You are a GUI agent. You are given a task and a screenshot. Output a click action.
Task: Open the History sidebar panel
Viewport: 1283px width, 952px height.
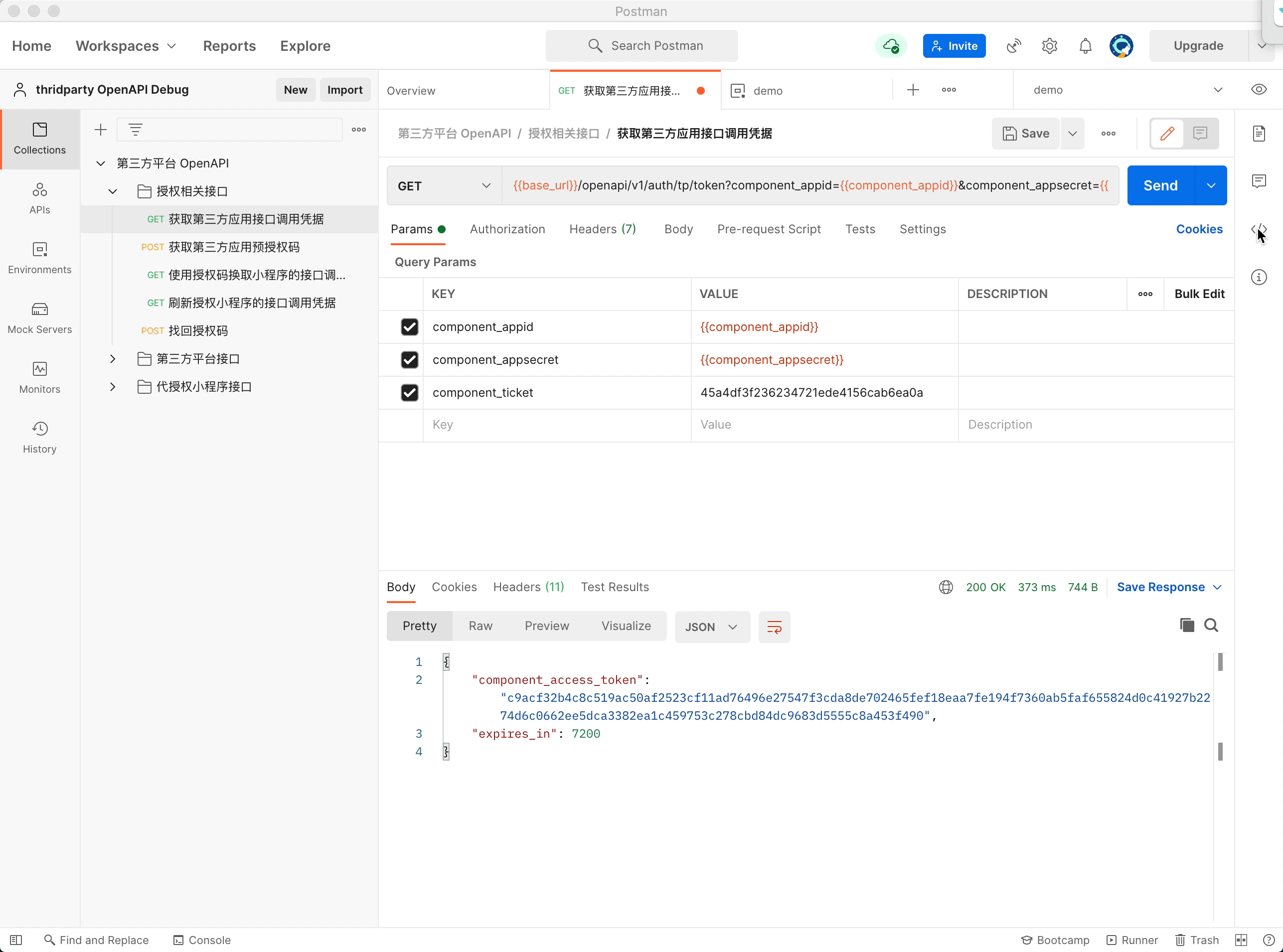[40, 438]
